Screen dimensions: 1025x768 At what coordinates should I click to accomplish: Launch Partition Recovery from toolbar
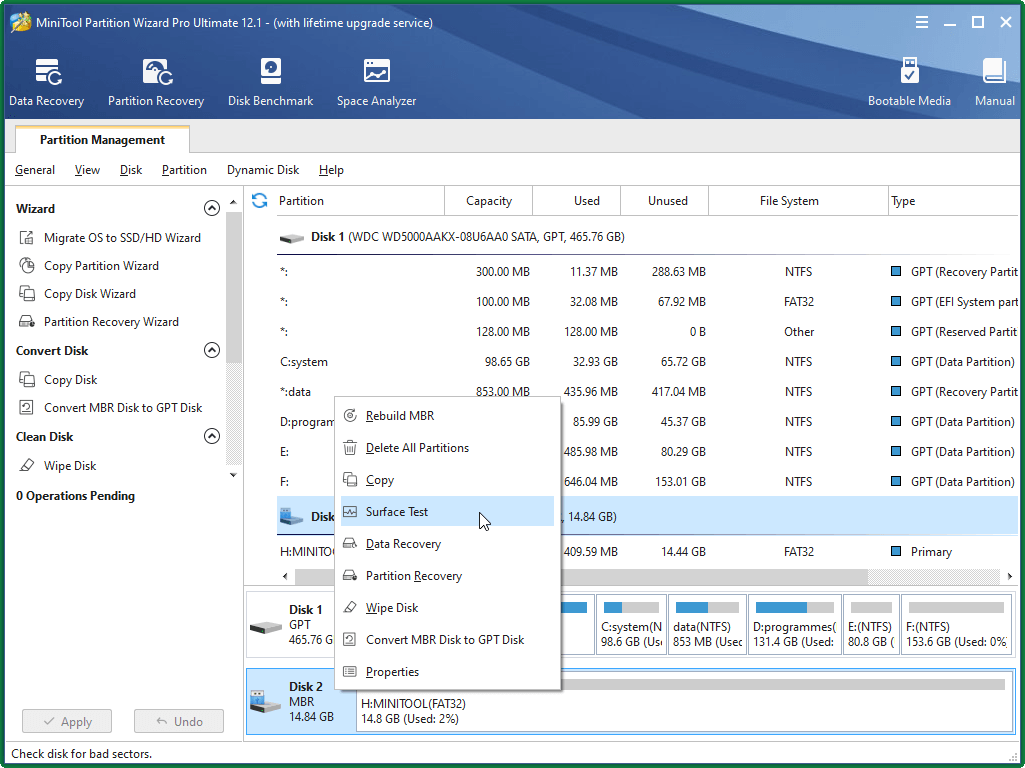pos(156,82)
